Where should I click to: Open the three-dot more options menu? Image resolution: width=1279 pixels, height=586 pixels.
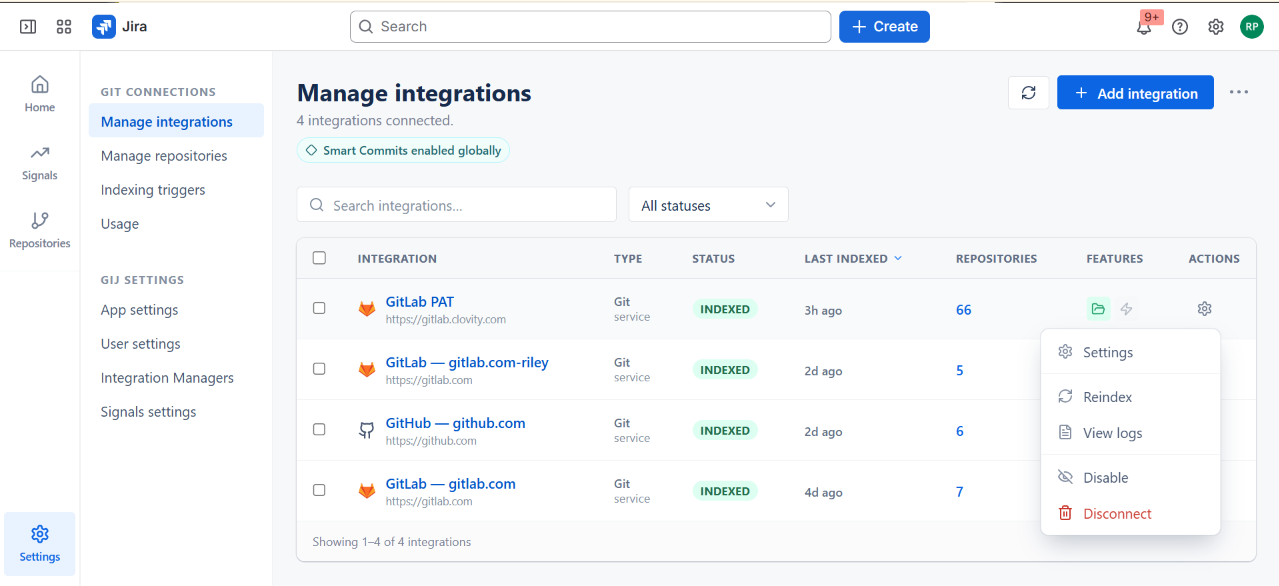point(1239,93)
